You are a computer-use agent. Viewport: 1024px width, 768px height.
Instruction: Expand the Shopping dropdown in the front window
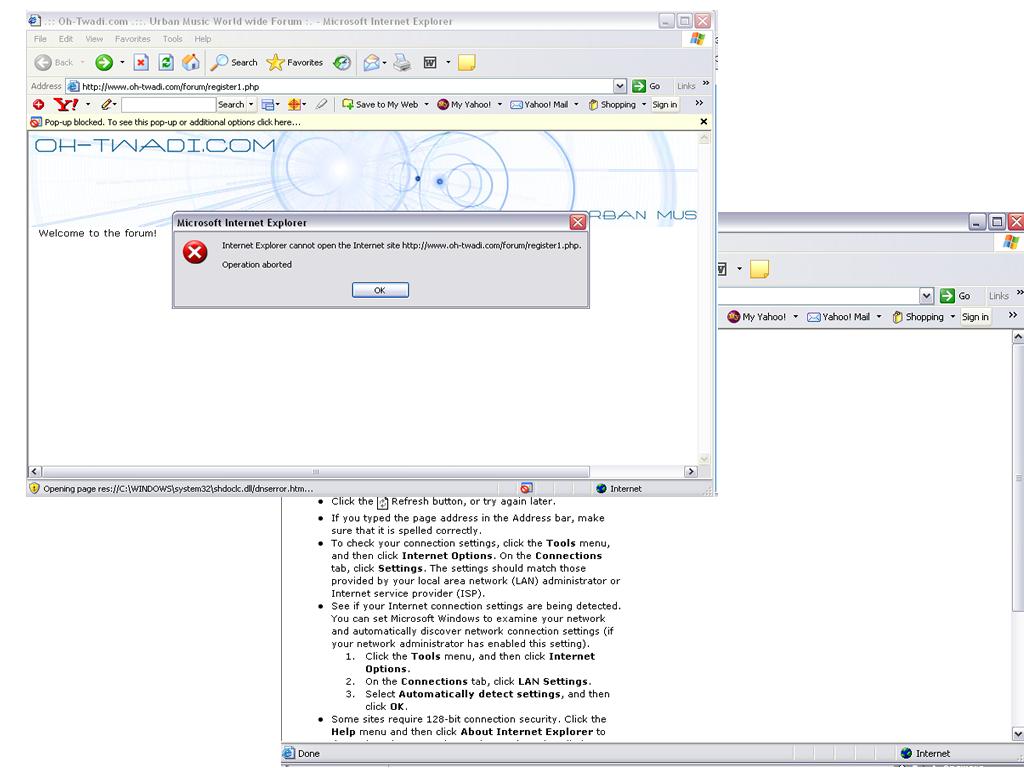644,104
